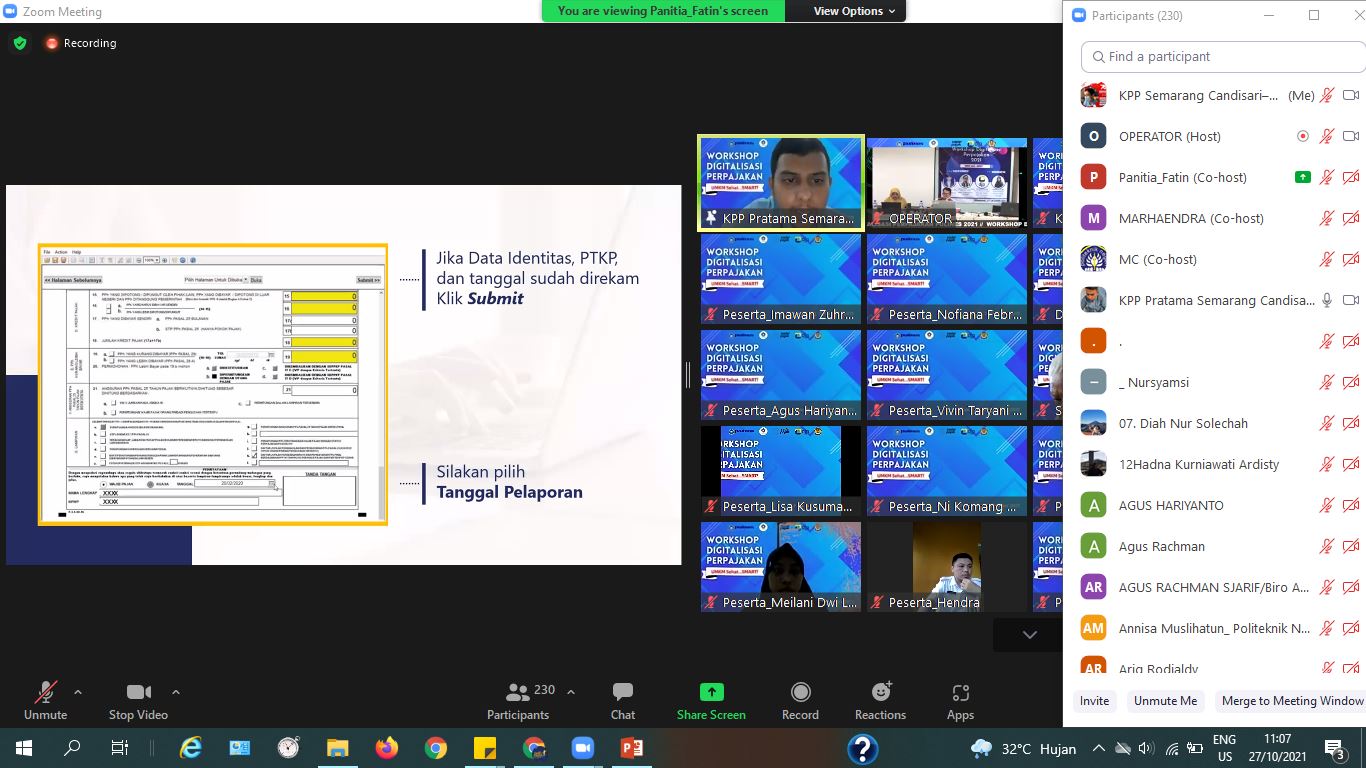The height and width of the screenshot is (768, 1366).
Task: Open the Participants list icon
Action: click(518, 701)
